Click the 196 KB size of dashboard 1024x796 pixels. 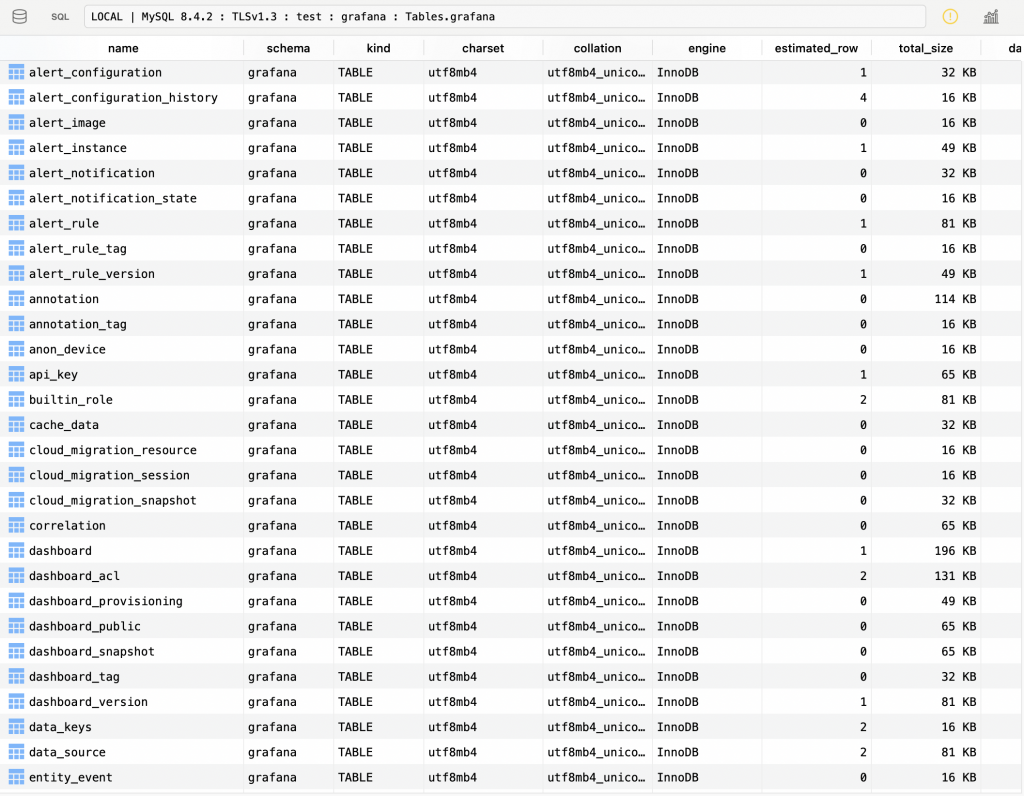[955, 551]
